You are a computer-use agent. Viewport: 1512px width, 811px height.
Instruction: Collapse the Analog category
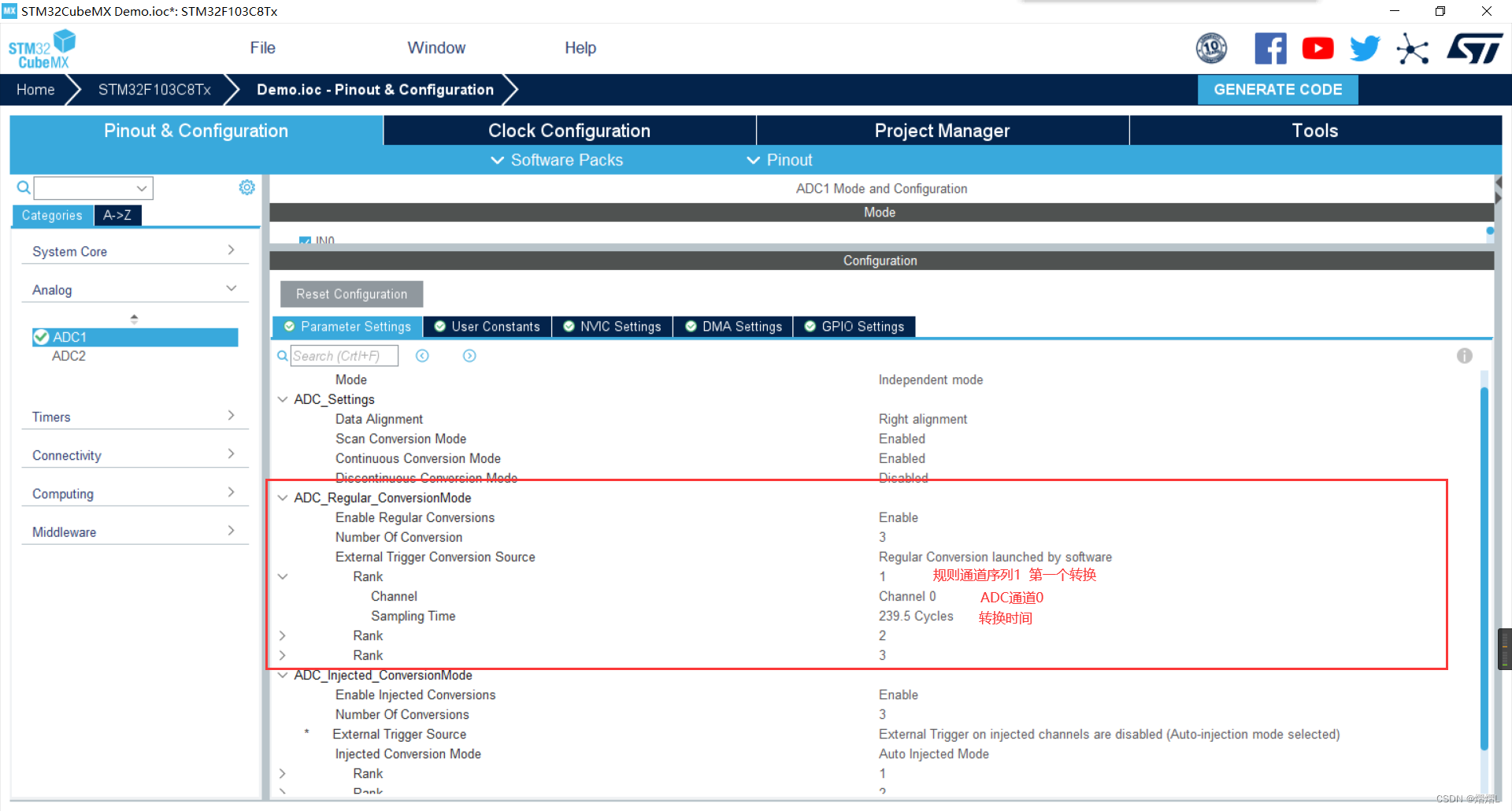click(231, 289)
